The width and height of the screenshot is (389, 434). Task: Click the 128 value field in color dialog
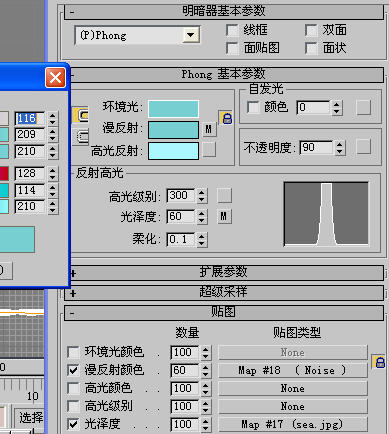29,173
